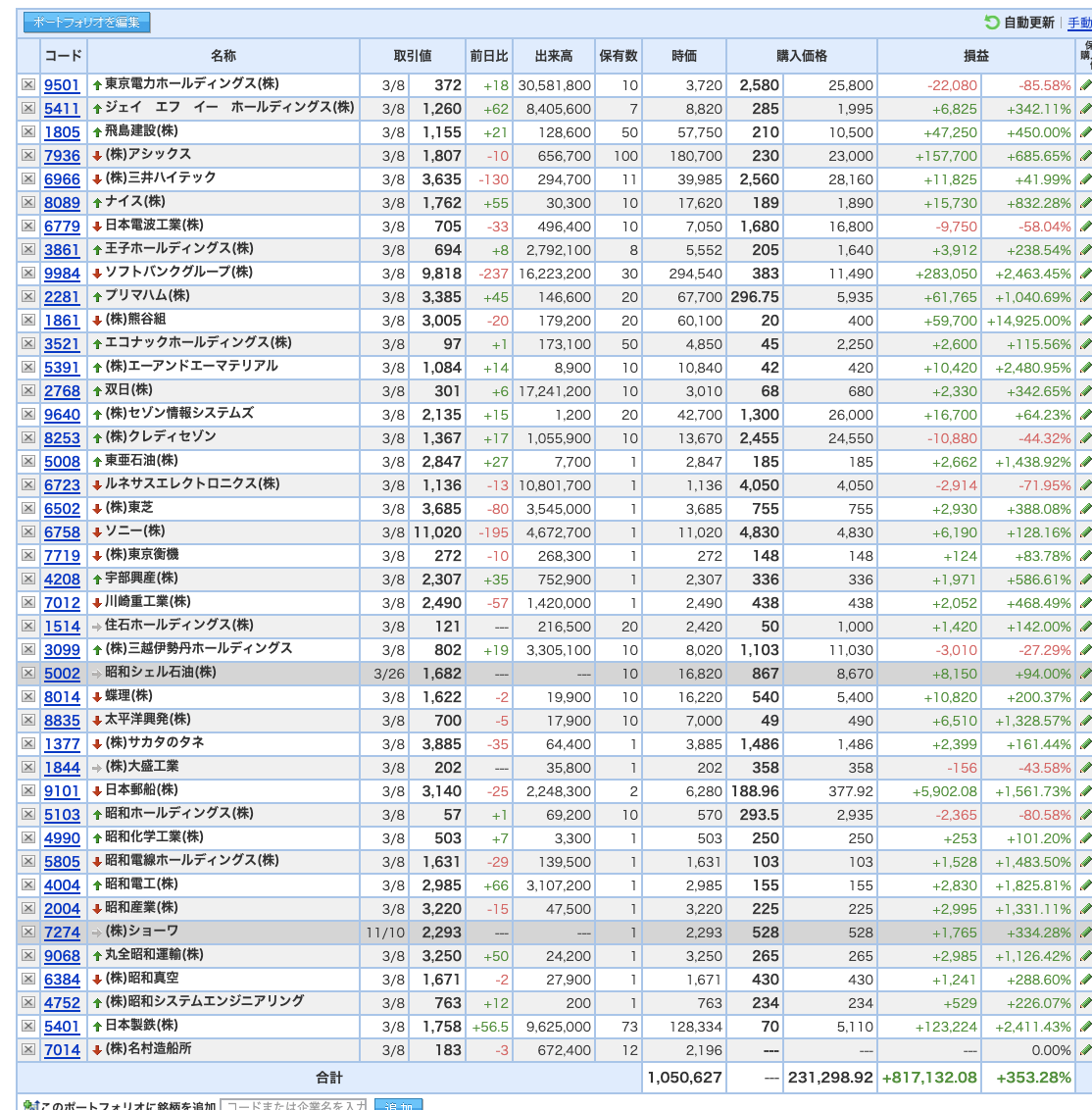1092x1110 pixels.
Task: Click edit pencil for 双日 row
Action: tap(1085, 391)
